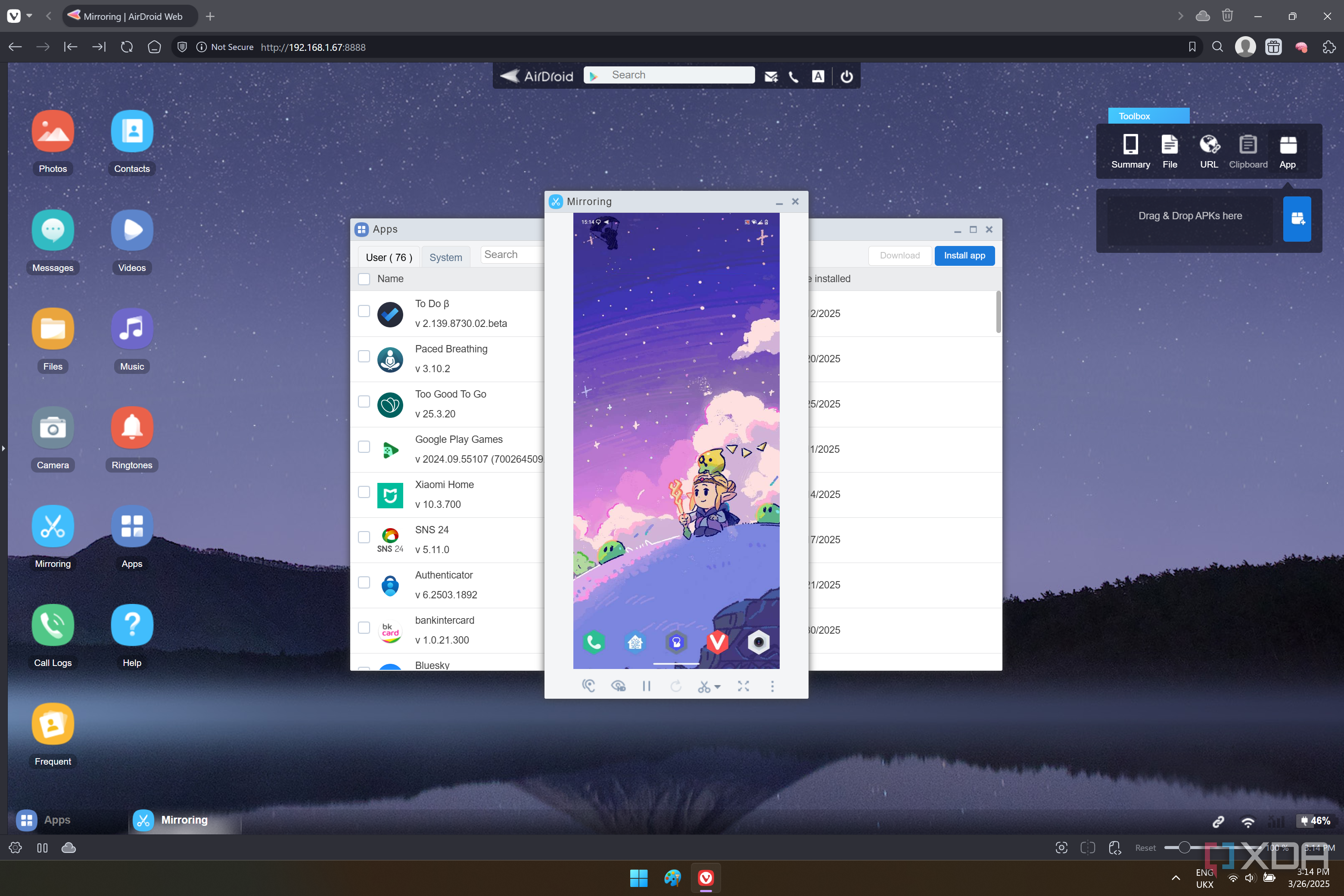Viewport: 1344px width, 896px height.
Task: Toggle HD quality icon in Mirroring
Action: (618, 686)
